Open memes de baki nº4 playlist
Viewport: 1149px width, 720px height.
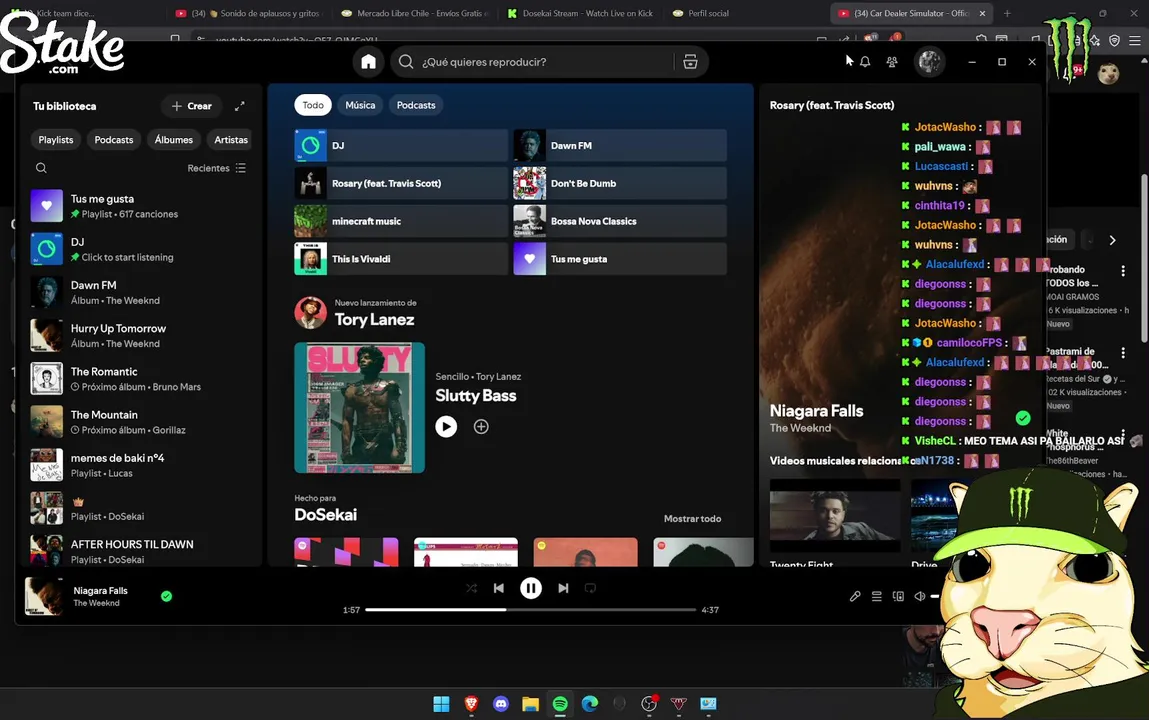tap(141, 465)
